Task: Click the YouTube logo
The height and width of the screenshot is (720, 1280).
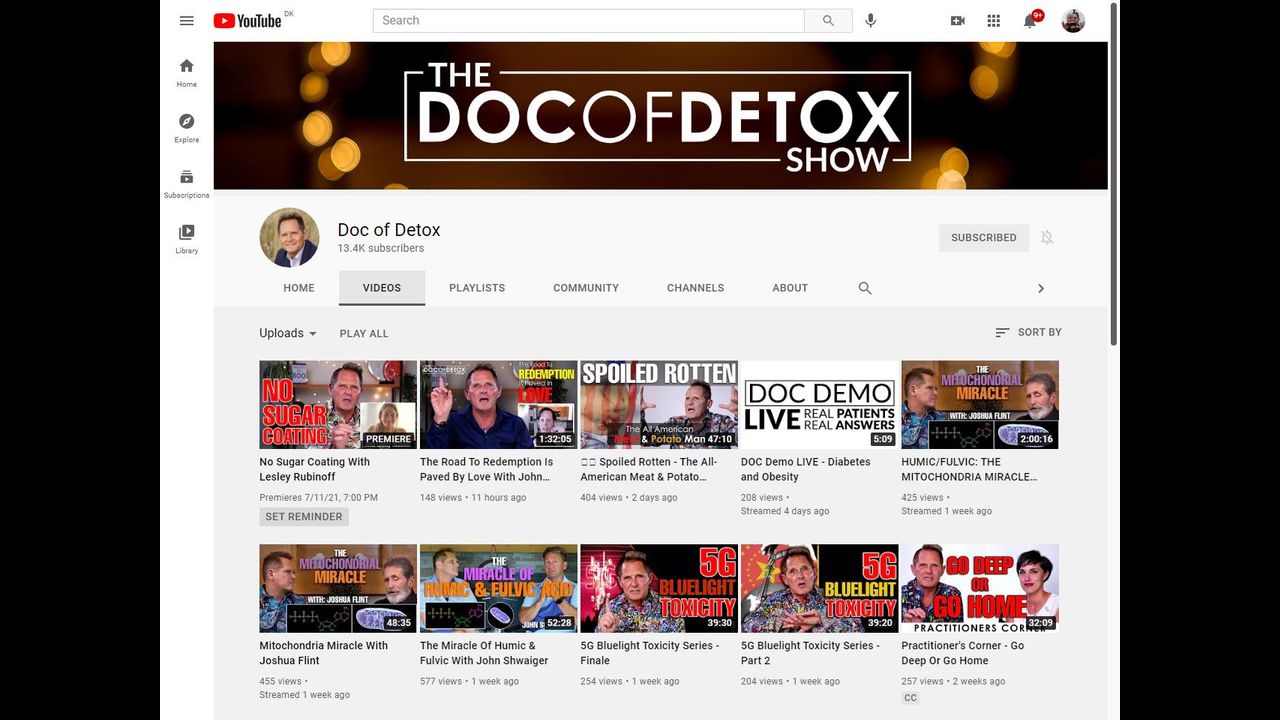Action: pyautogui.click(x=248, y=21)
